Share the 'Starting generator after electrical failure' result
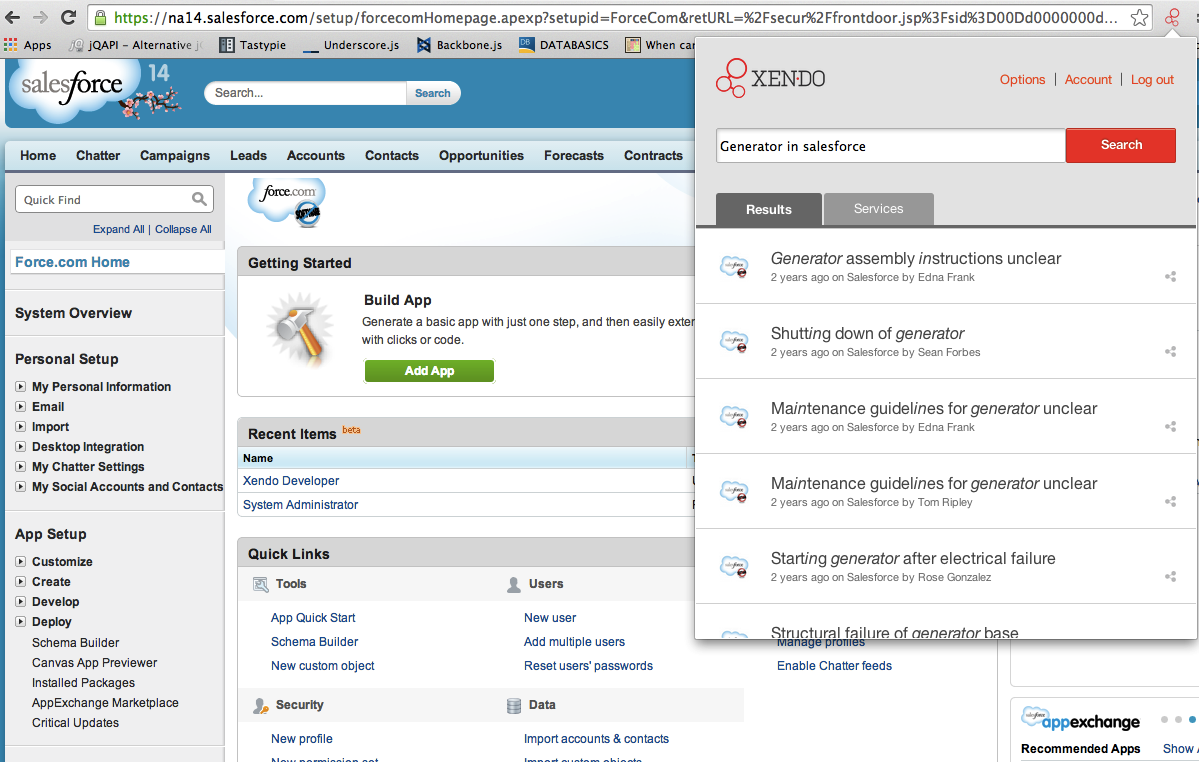 coord(1170,576)
